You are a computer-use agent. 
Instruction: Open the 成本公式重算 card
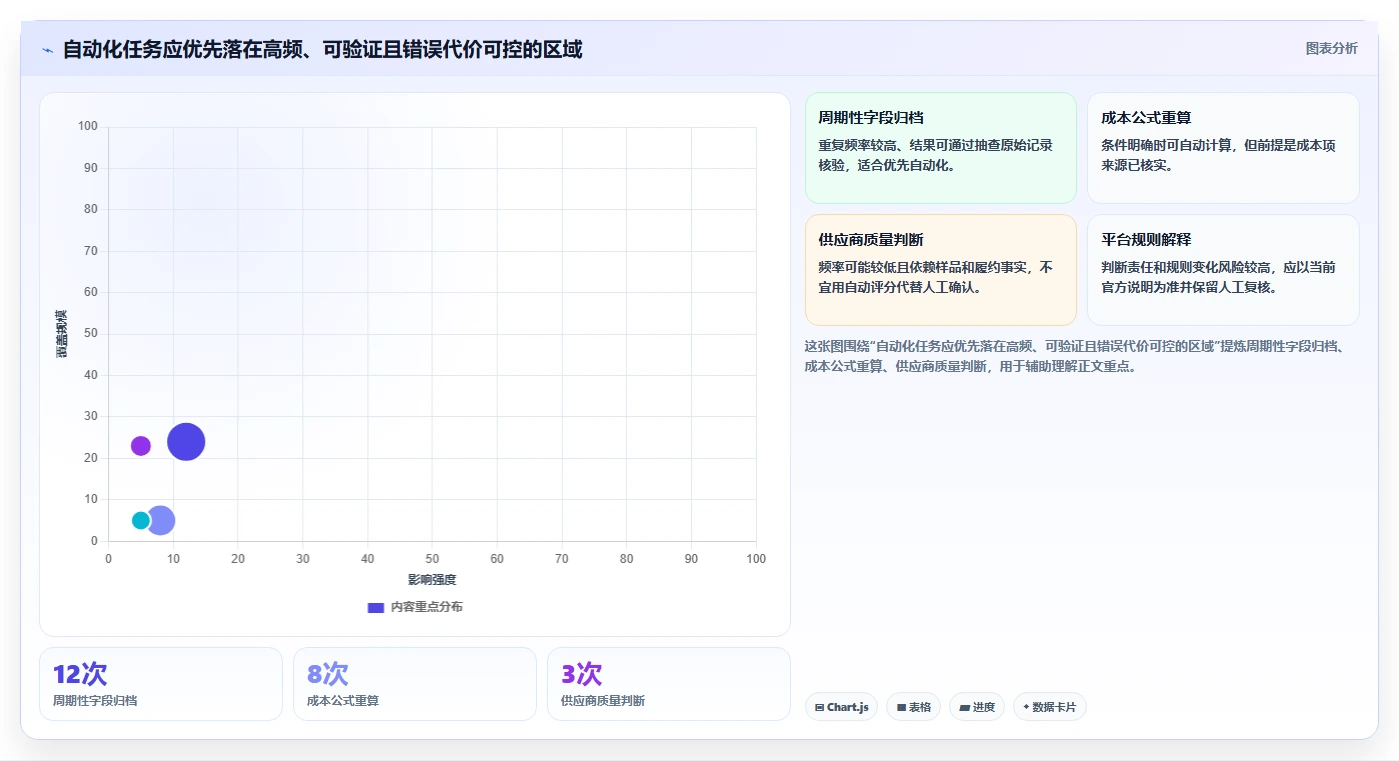1223,148
